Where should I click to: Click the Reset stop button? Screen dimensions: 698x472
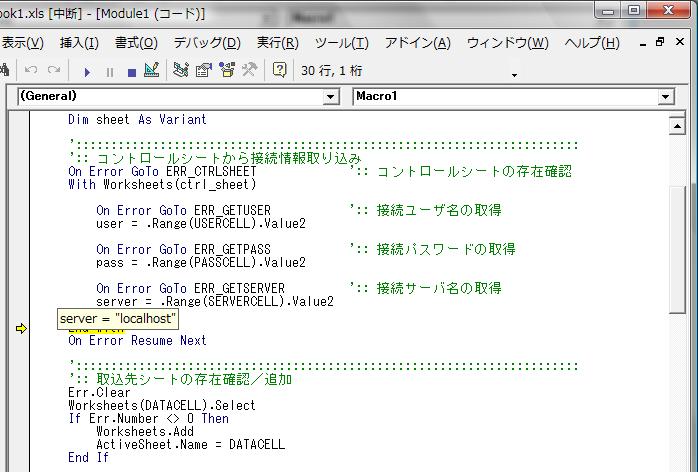(x=131, y=71)
